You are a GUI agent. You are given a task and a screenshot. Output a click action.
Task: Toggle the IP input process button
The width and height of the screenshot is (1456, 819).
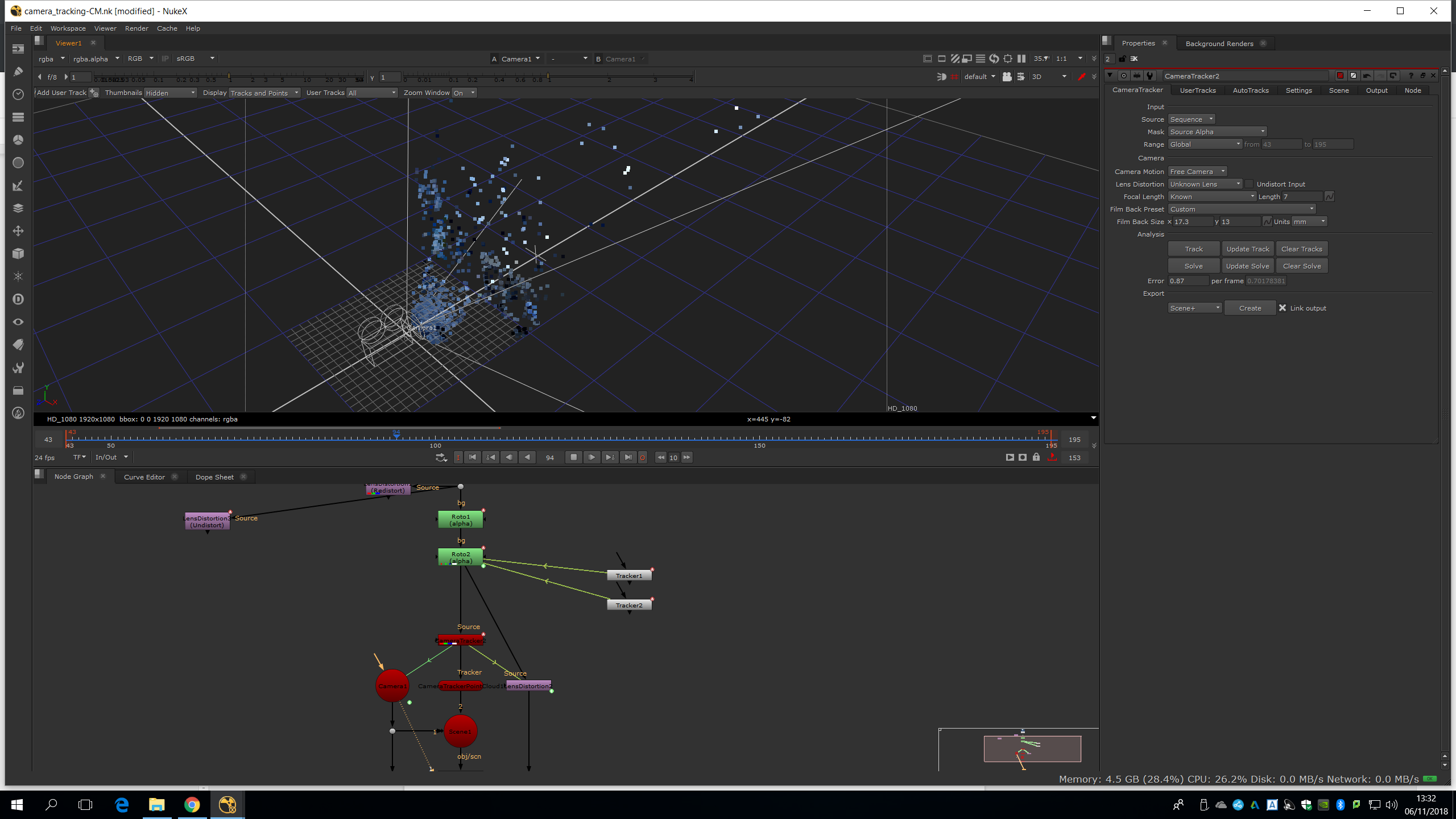pos(165,59)
